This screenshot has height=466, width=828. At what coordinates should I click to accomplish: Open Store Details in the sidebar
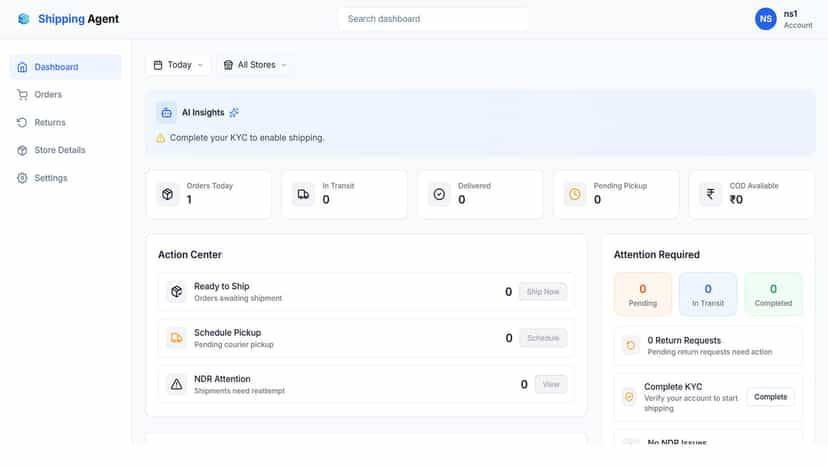(65, 150)
